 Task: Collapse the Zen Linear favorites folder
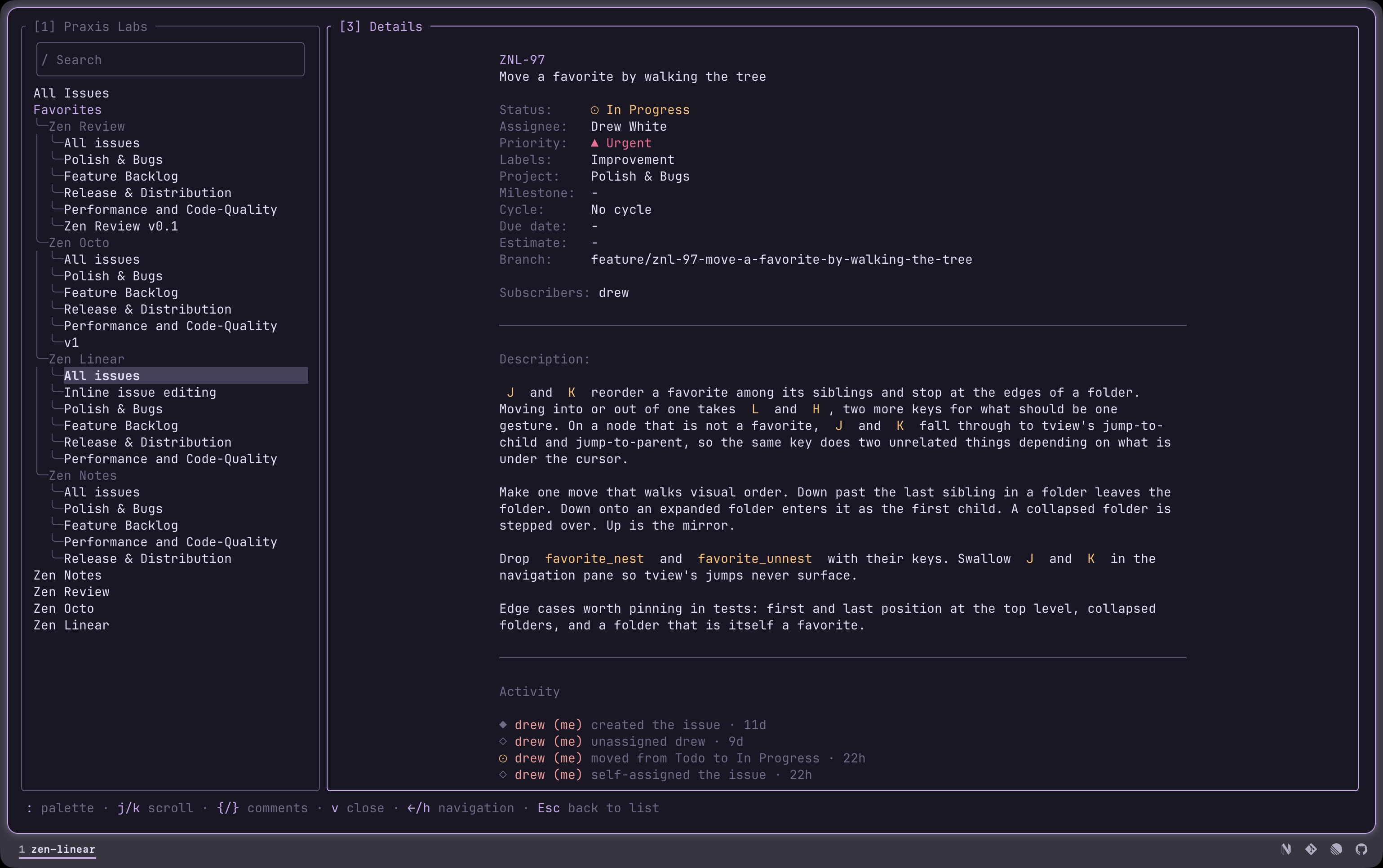click(x=87, y=359)
